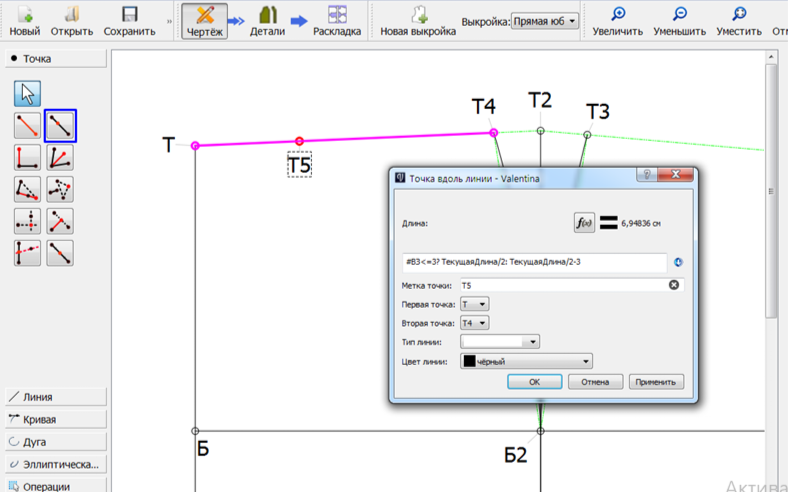Click inside the length formula field
Screen dimensions: 788x492
click(535, 262)
